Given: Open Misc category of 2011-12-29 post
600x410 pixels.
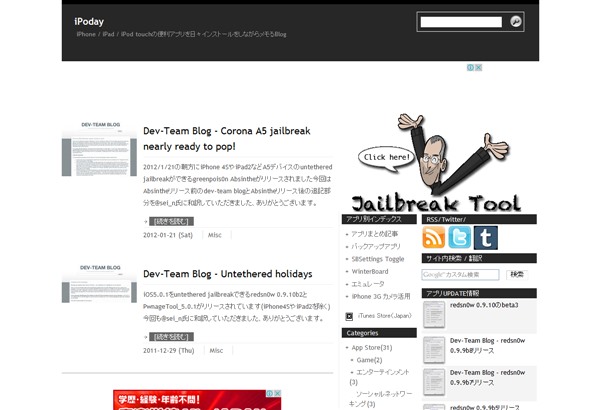Looking at the screenshot, I should click(x=216, y=350).
